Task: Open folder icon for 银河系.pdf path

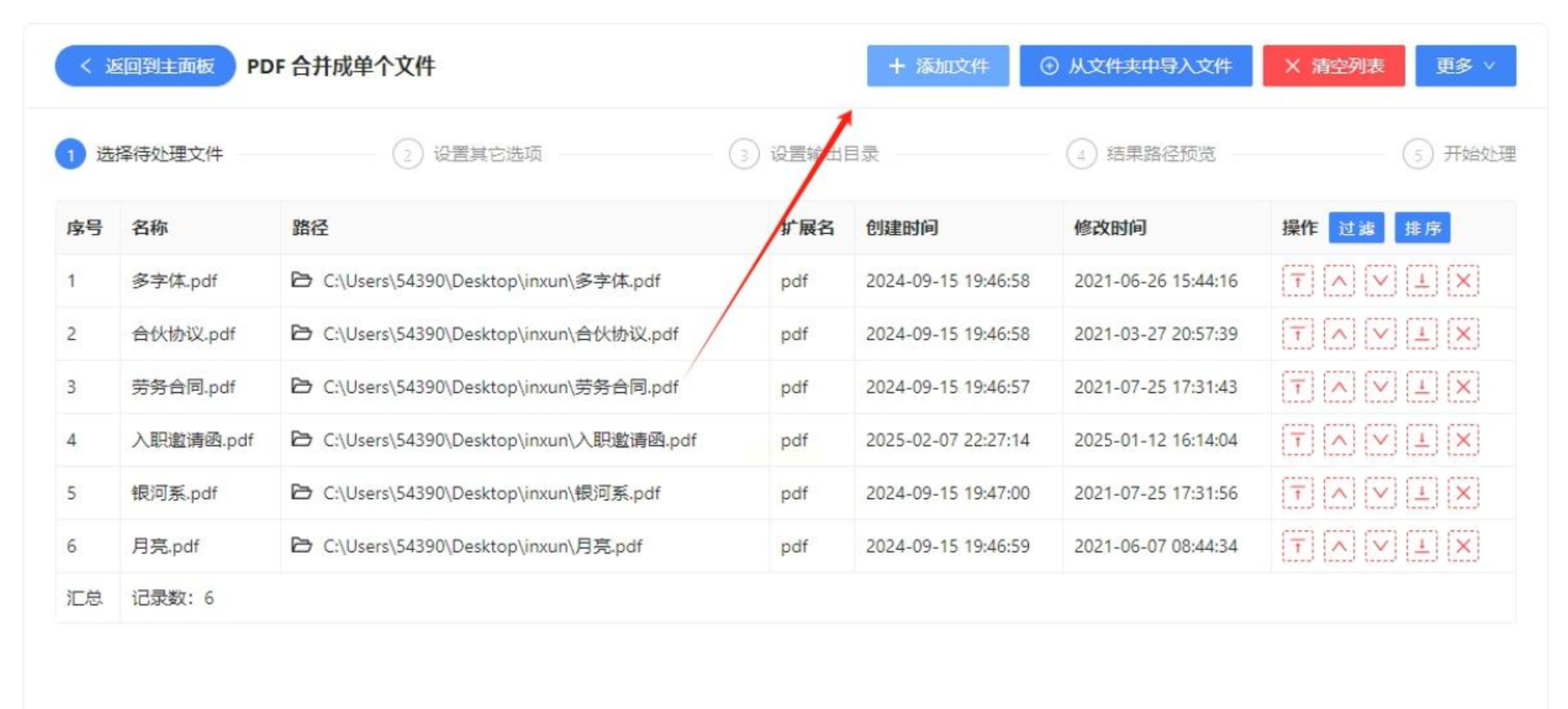Action: tap(301, 493)
